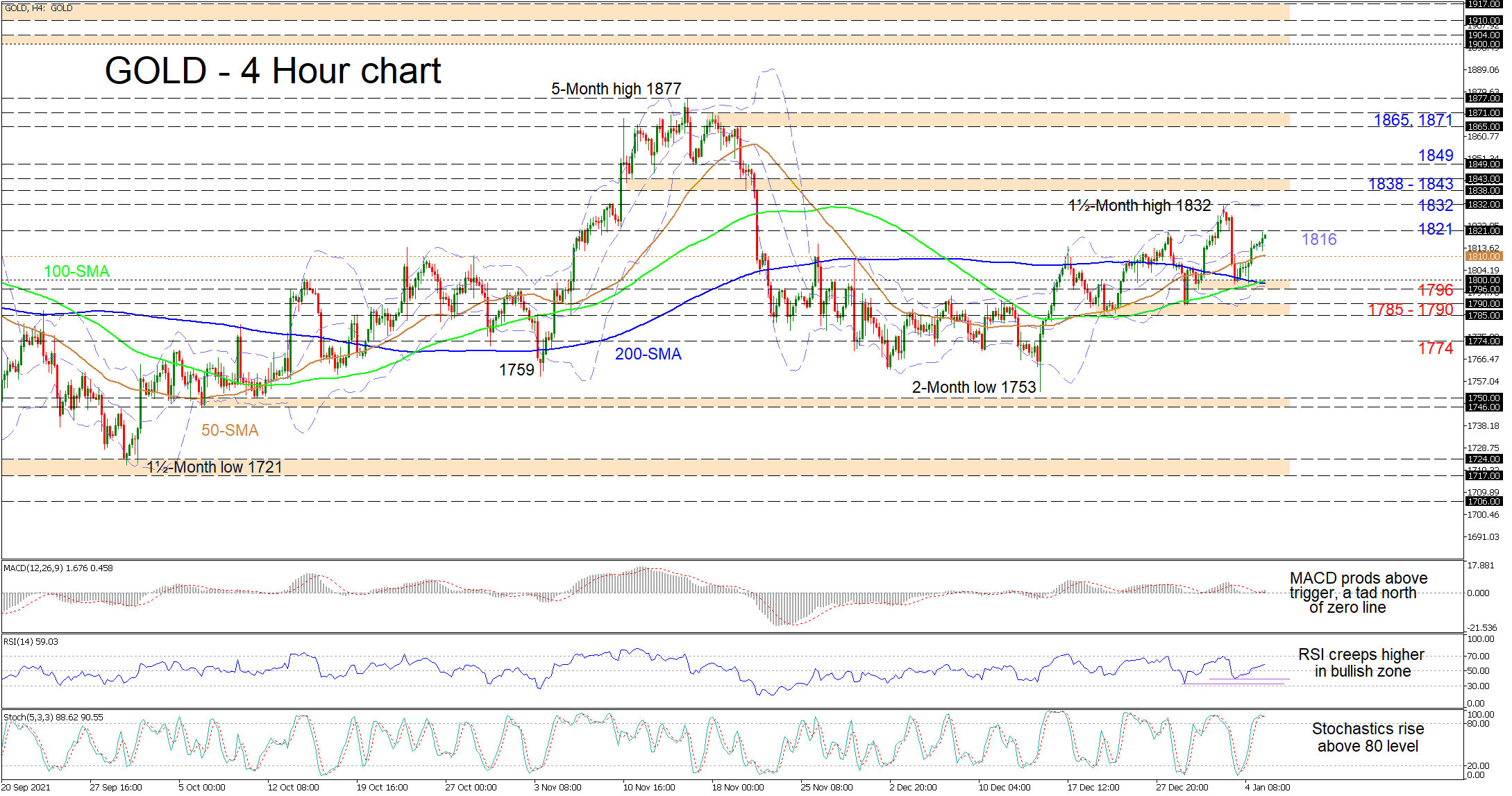Click the 5-Month high 1877 label
1512x796 pixels.
(x=616, y=89)
